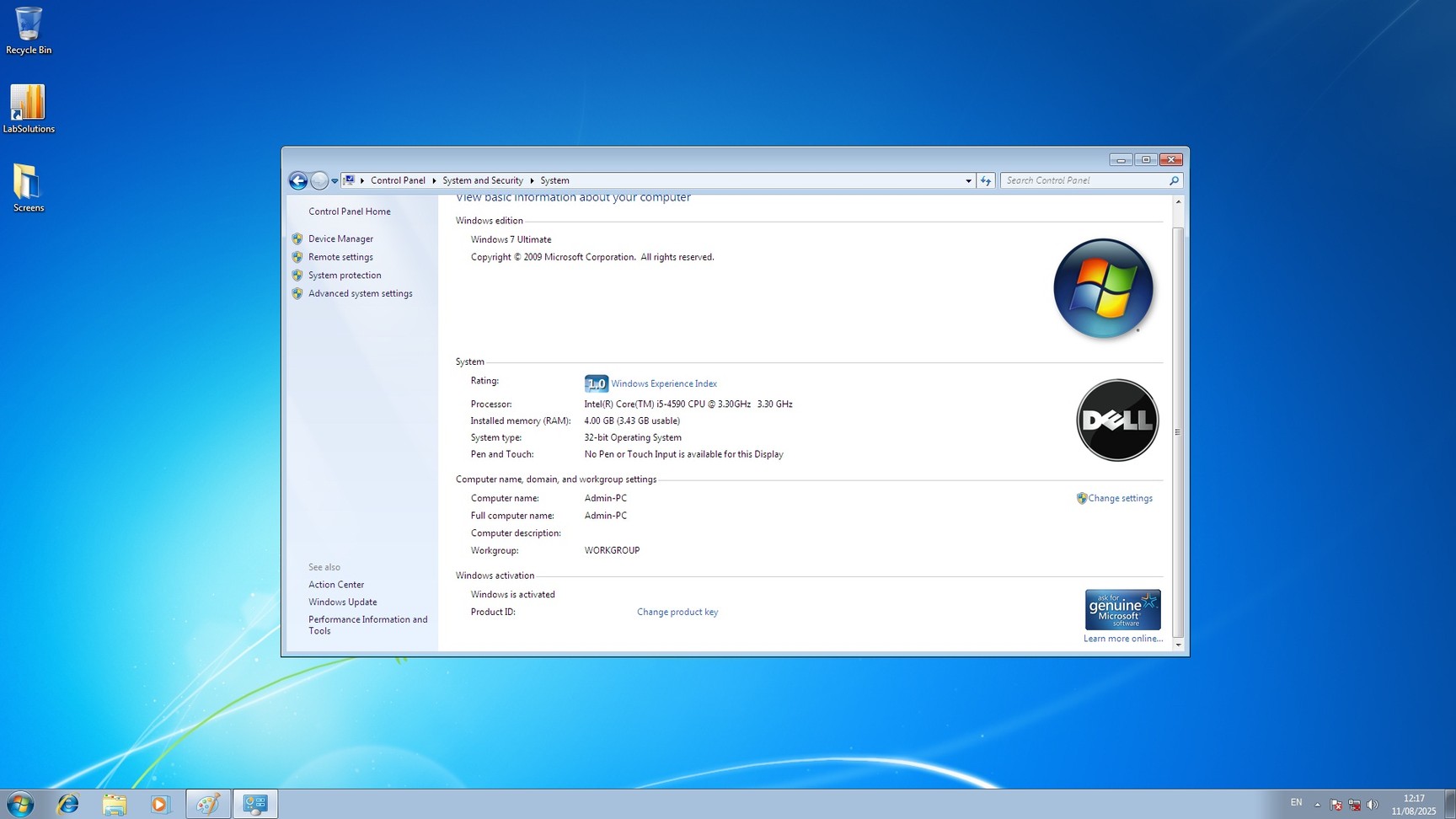
Task: Click network status tray icon
Action: click(x=1354, y=805)
